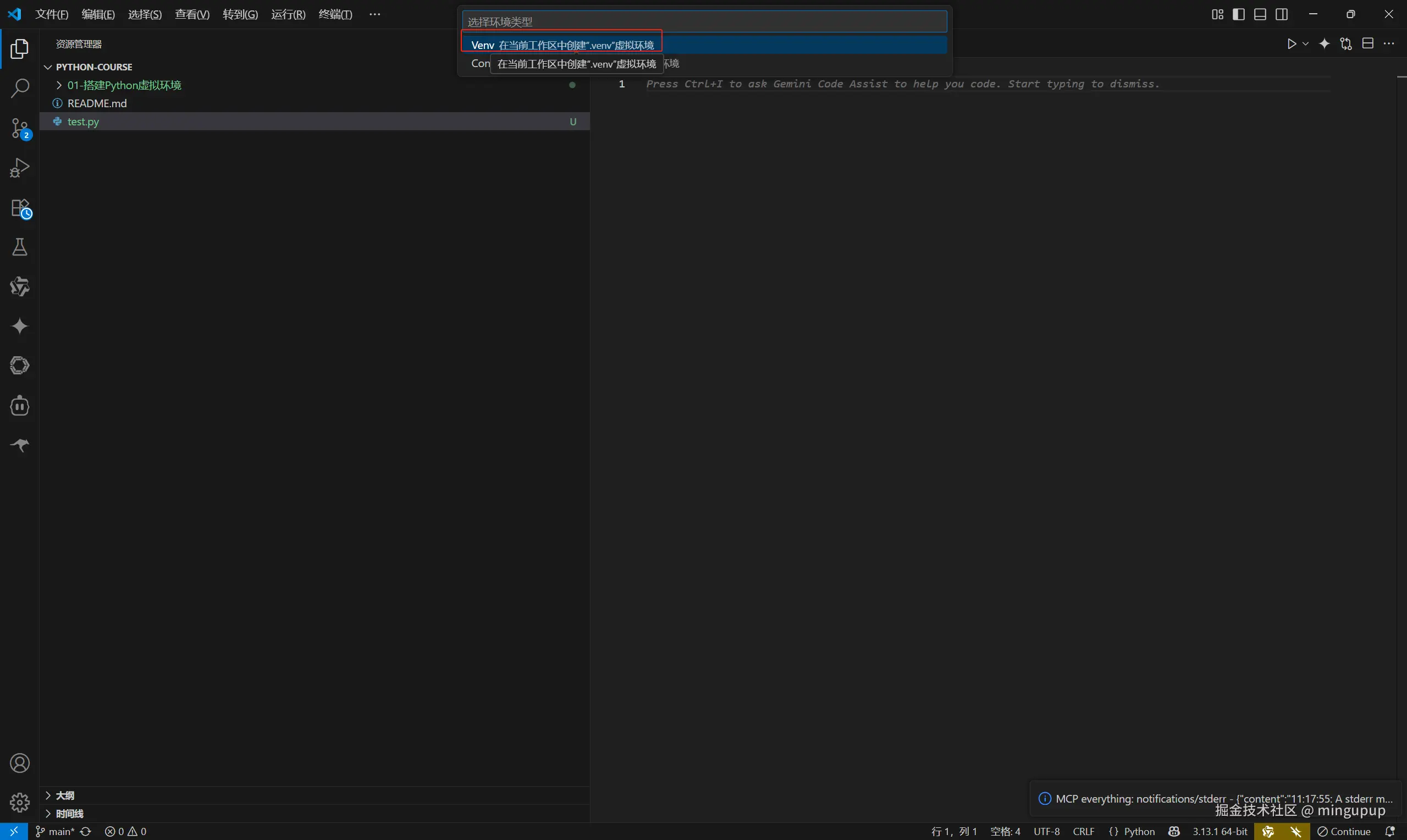1407x840 pixels.
Task: Toggle secondary side bar layout button
Action: coord(1281,14)
